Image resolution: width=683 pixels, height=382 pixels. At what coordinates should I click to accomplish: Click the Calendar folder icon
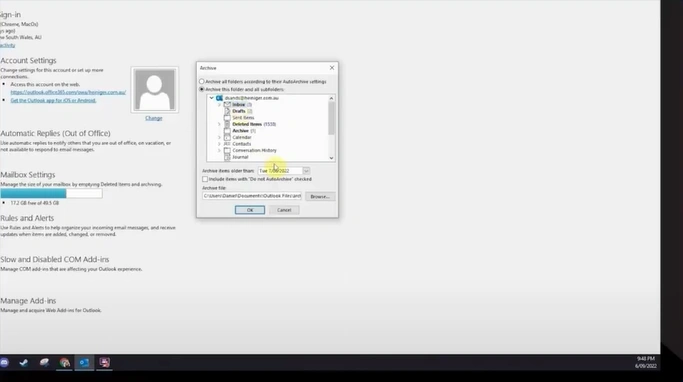(x=227, y=137)
